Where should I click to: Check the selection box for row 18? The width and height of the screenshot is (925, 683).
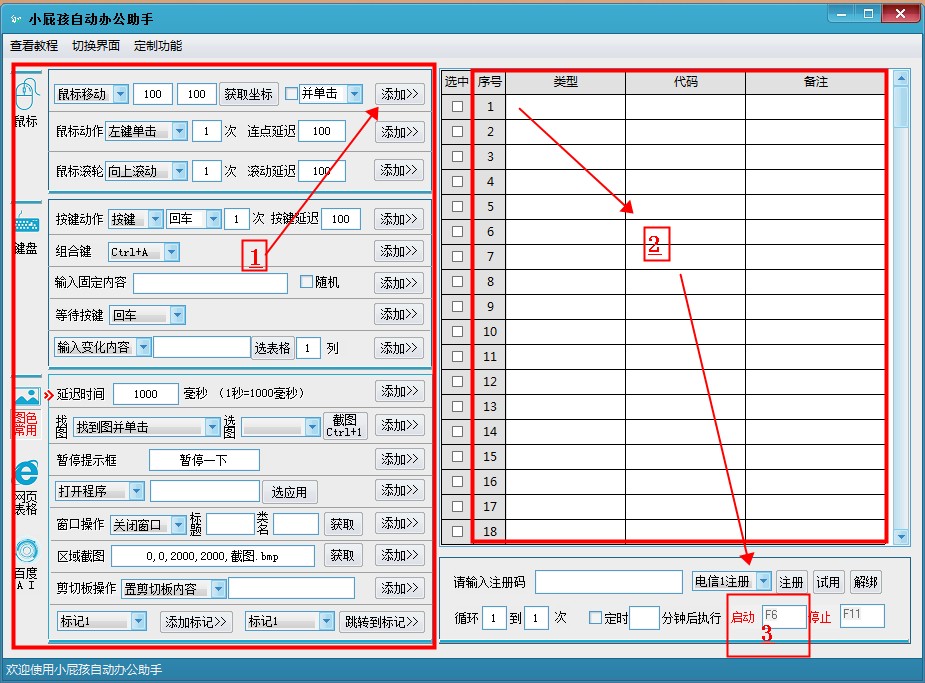point(457,531)
